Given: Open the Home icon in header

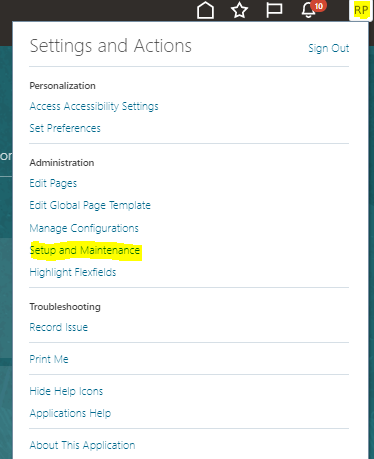Looking at the screenshot, I should pyautogui.click(x=205, y=10).
